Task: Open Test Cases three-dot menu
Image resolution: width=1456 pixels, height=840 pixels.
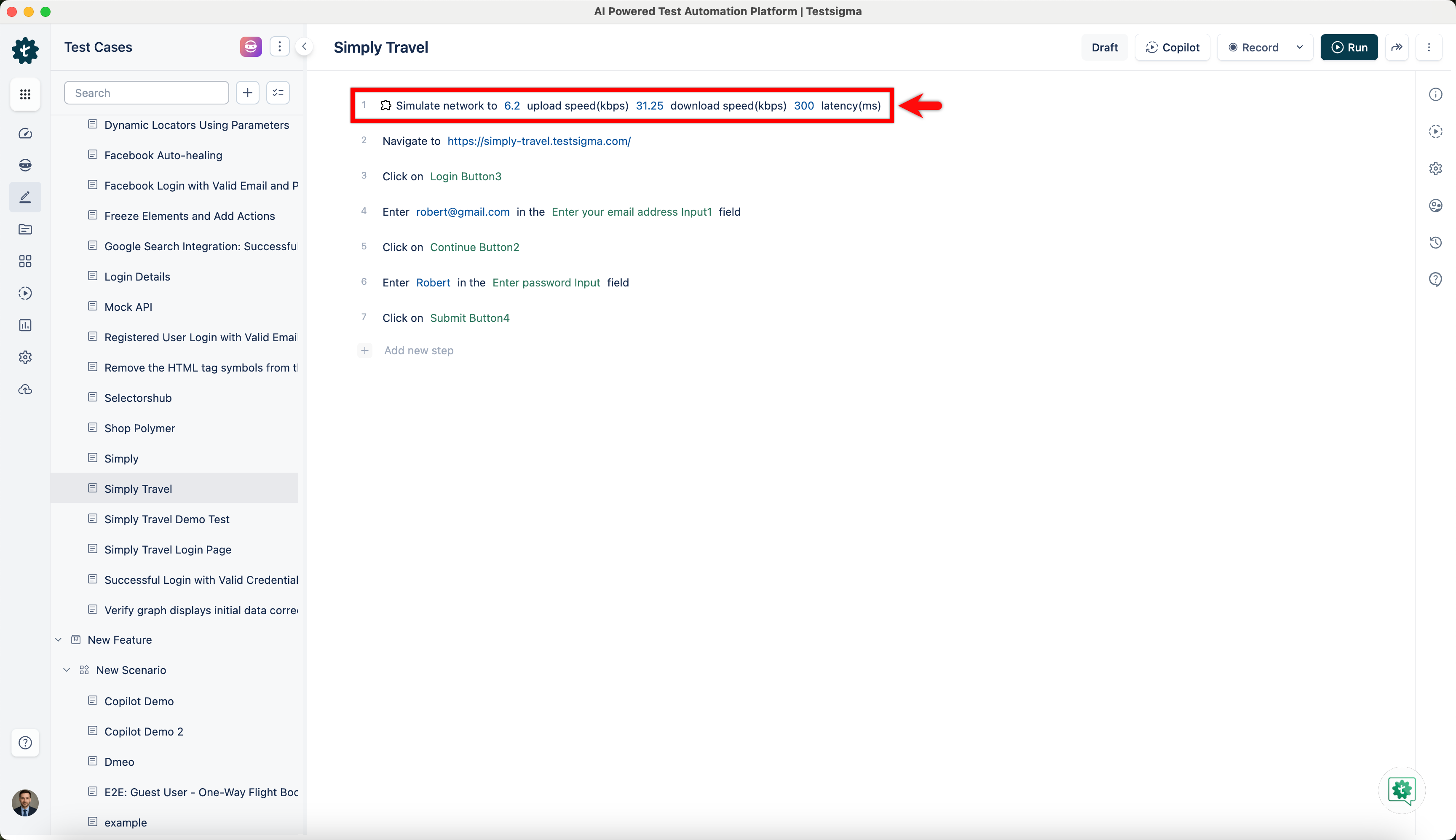Action: (x=280, y=47)
